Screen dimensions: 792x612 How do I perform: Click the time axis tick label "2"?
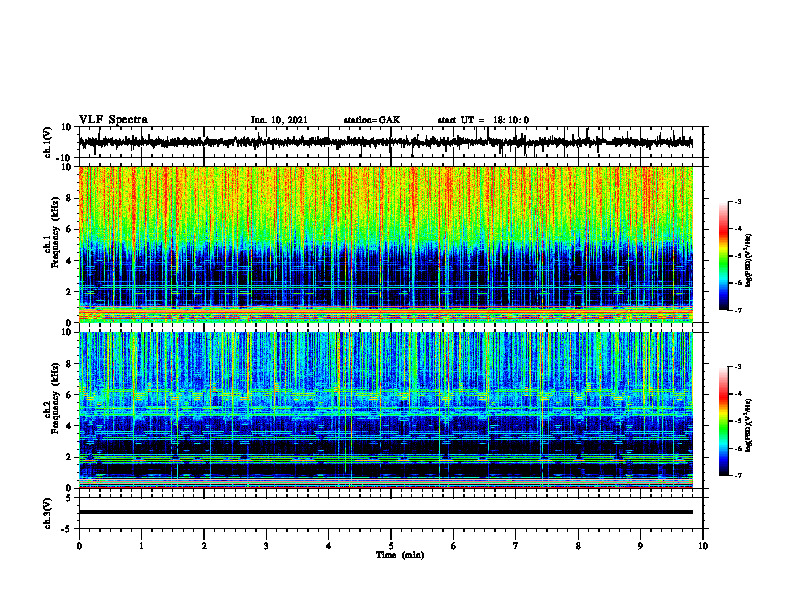click(x=204, y=546)
